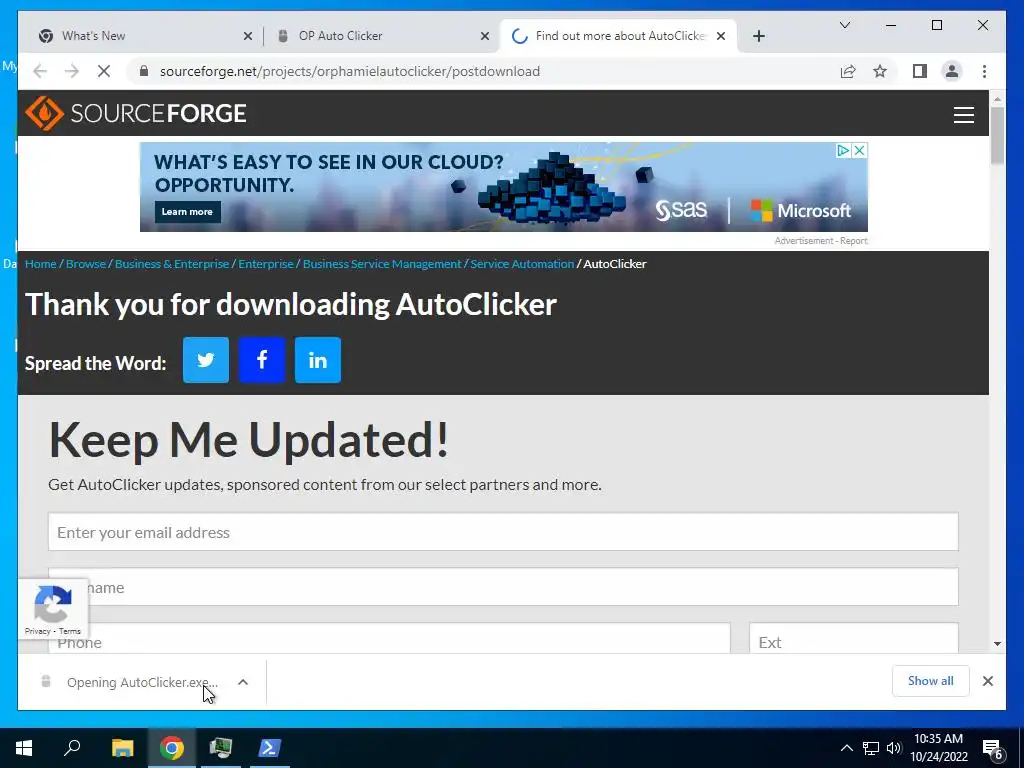Open the reCAPTCHA Privacy link
The image size is (1024, 768).
[37, 632]
